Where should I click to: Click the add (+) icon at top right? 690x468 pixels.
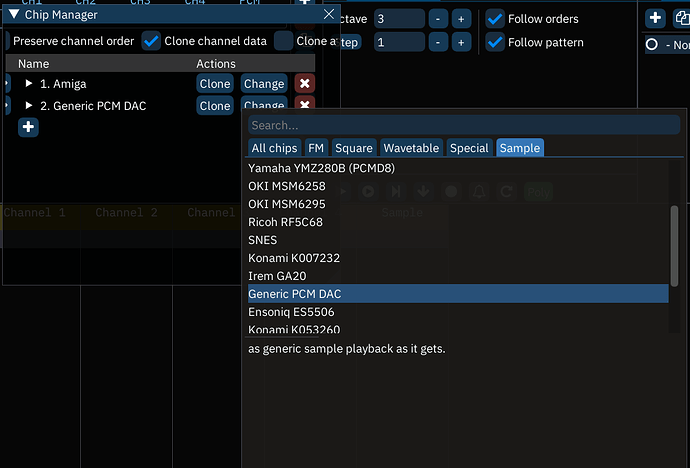[x=655, y=18]
